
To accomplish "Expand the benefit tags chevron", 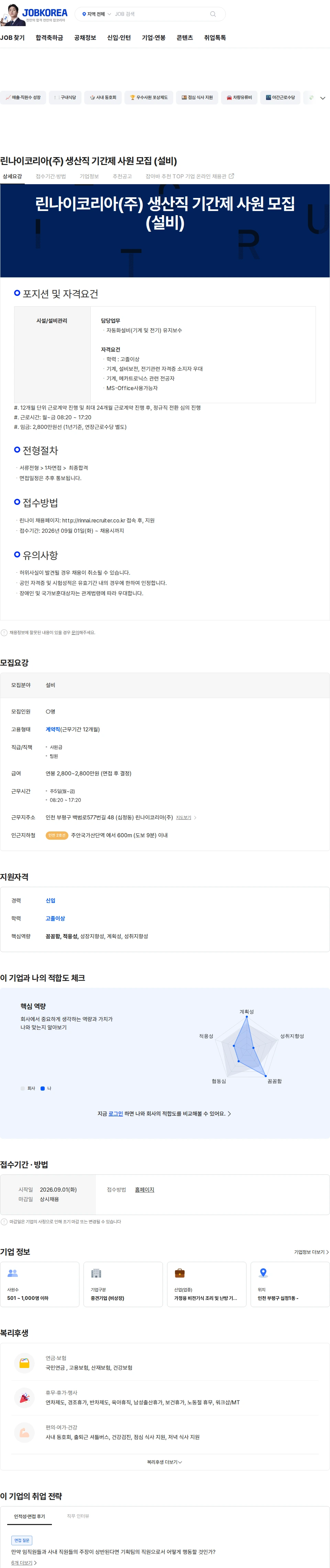I will pyautogui.click(x=323, y=97).
